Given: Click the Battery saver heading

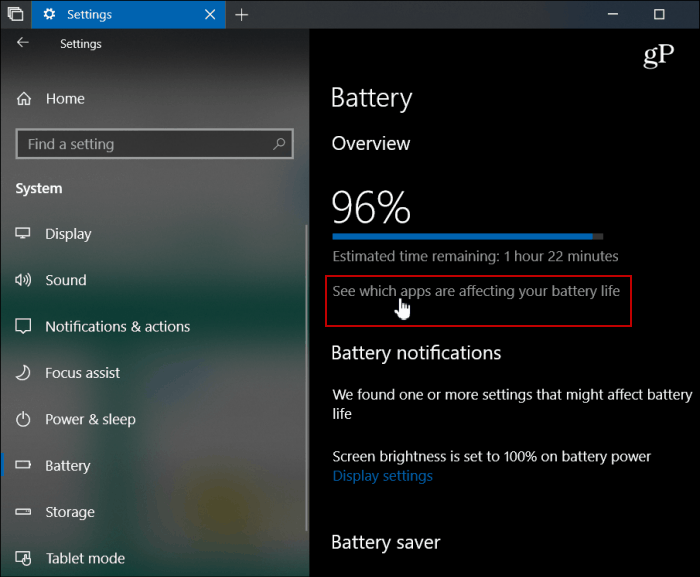Looking at the screenshot, I should (x=386, y=543).
